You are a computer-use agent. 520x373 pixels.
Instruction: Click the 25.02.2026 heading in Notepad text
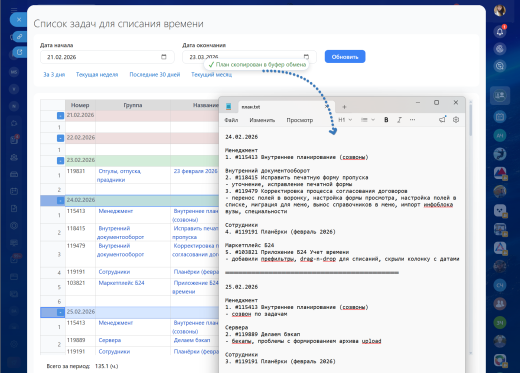(241, 287)
